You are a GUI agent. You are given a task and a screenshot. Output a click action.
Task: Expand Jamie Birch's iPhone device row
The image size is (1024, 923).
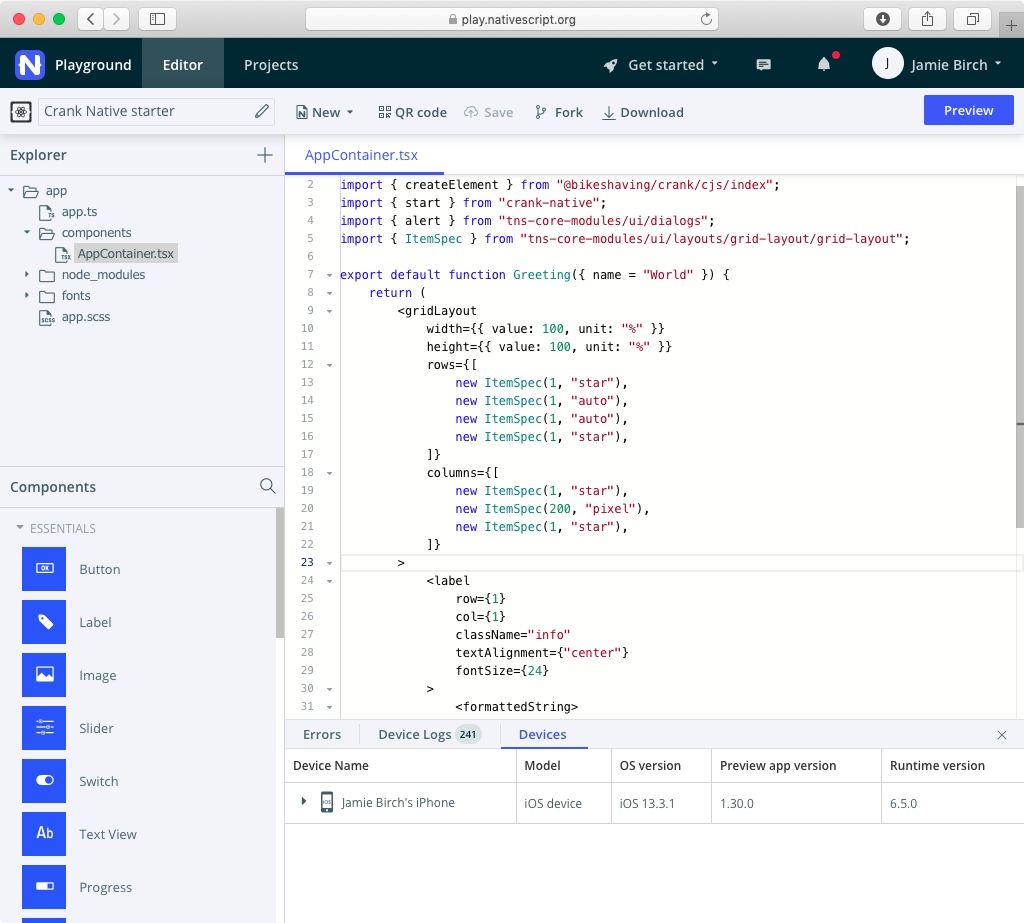304,802
